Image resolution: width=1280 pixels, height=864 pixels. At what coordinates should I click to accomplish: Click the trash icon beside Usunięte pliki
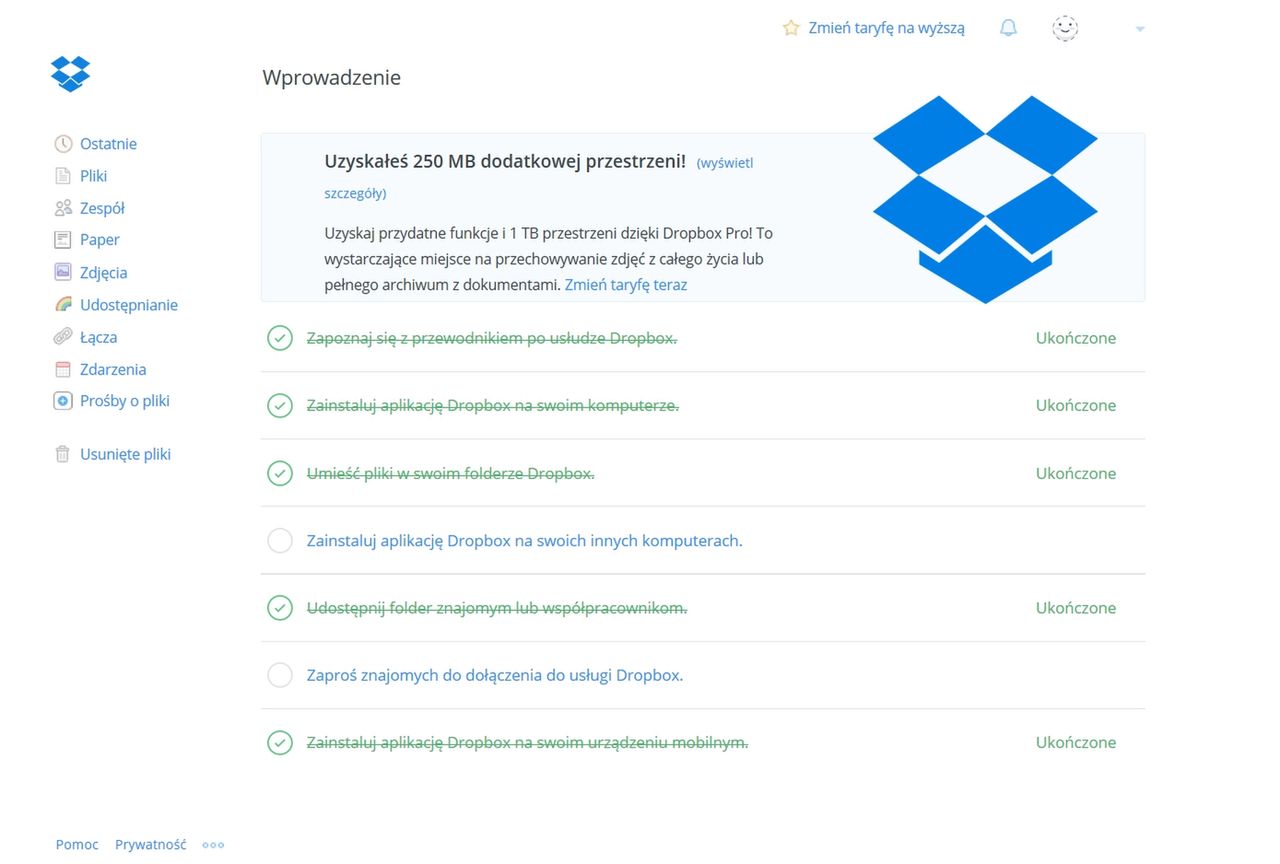click(x=63, y=454)
